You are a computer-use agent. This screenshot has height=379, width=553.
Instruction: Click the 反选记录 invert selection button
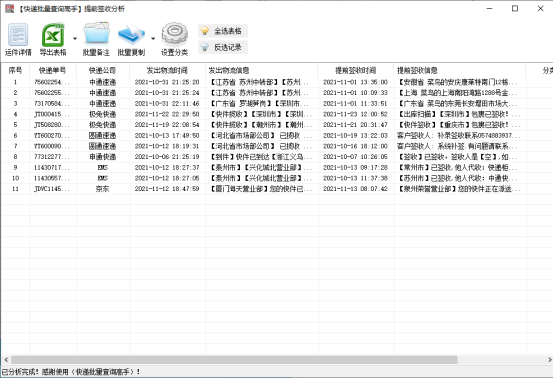[x=223, y=47]
